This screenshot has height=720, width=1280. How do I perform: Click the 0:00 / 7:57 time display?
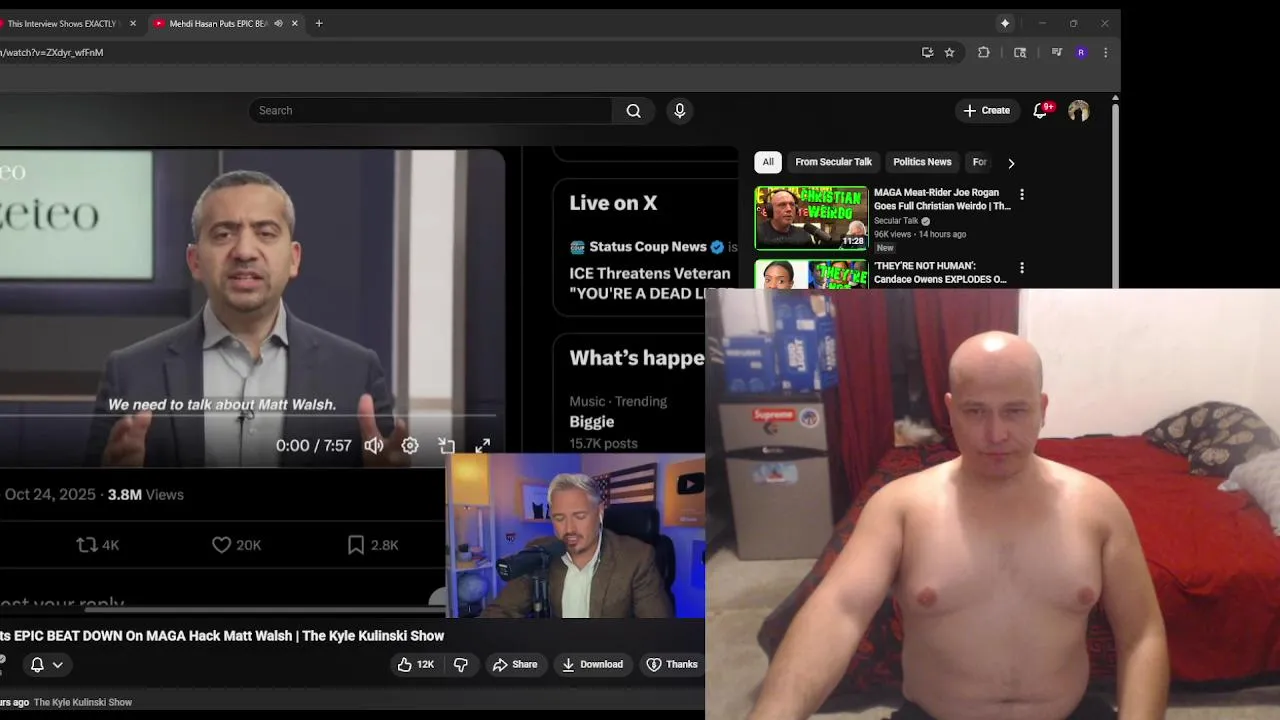point(314,446)
